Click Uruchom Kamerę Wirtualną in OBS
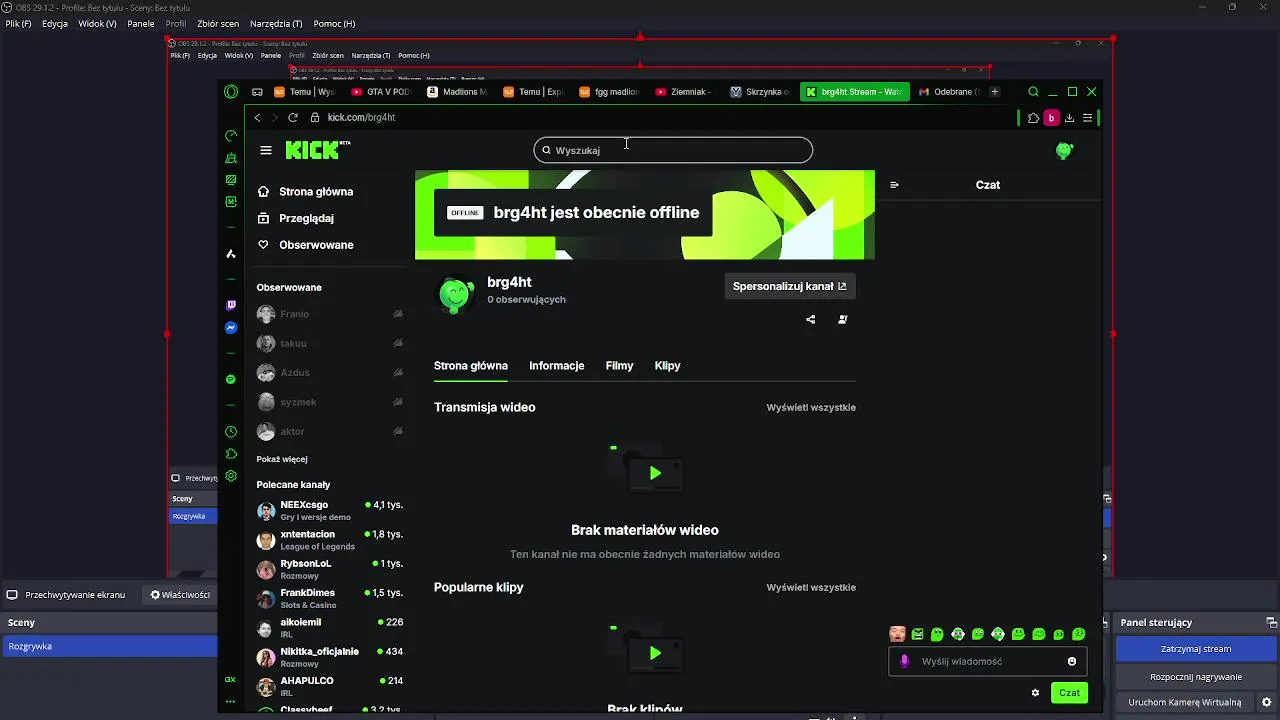The image size is (1280, 720). pyautogui.click(x=1185, y=702)
